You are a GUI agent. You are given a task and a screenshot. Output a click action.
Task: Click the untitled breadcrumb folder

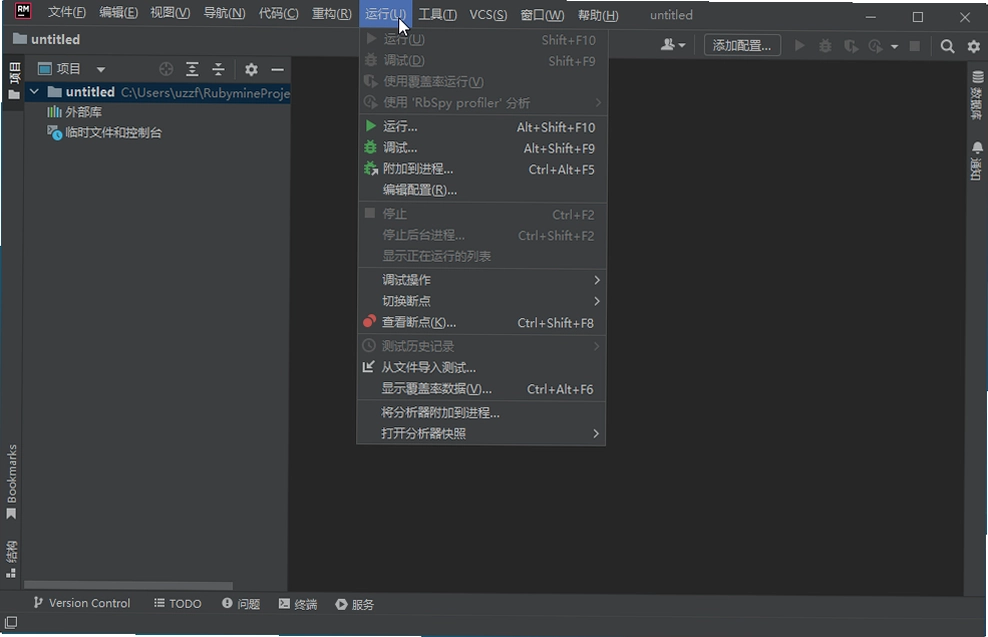tap(47, 39)
